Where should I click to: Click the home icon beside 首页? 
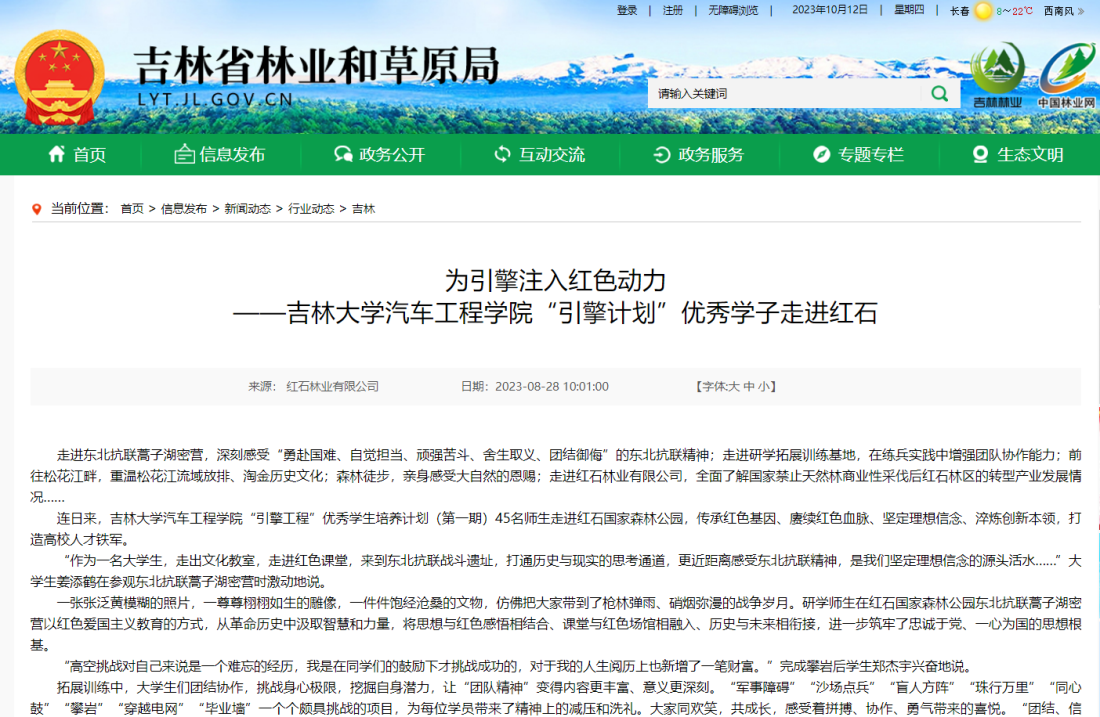[57, 154]
